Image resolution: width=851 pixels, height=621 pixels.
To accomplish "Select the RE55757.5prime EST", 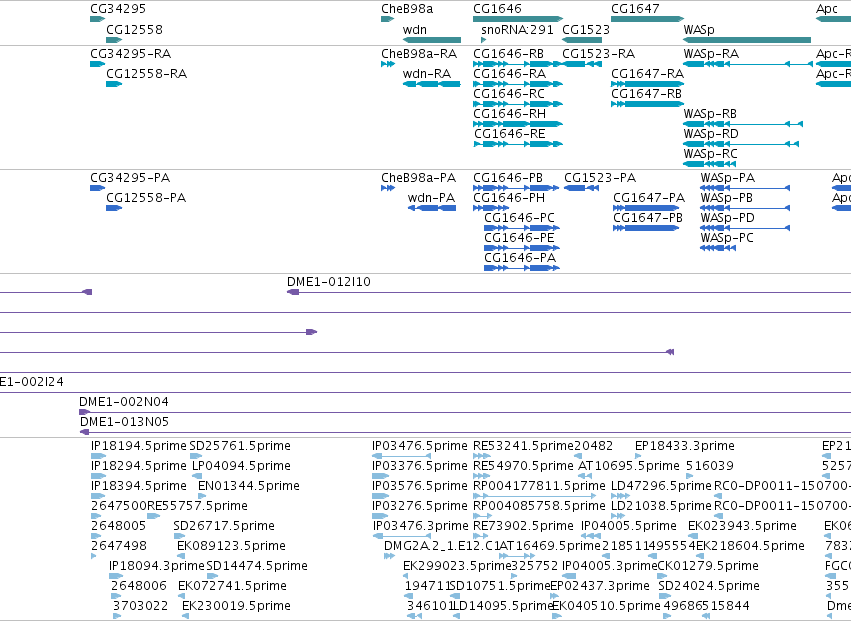I will coord(154,516).
